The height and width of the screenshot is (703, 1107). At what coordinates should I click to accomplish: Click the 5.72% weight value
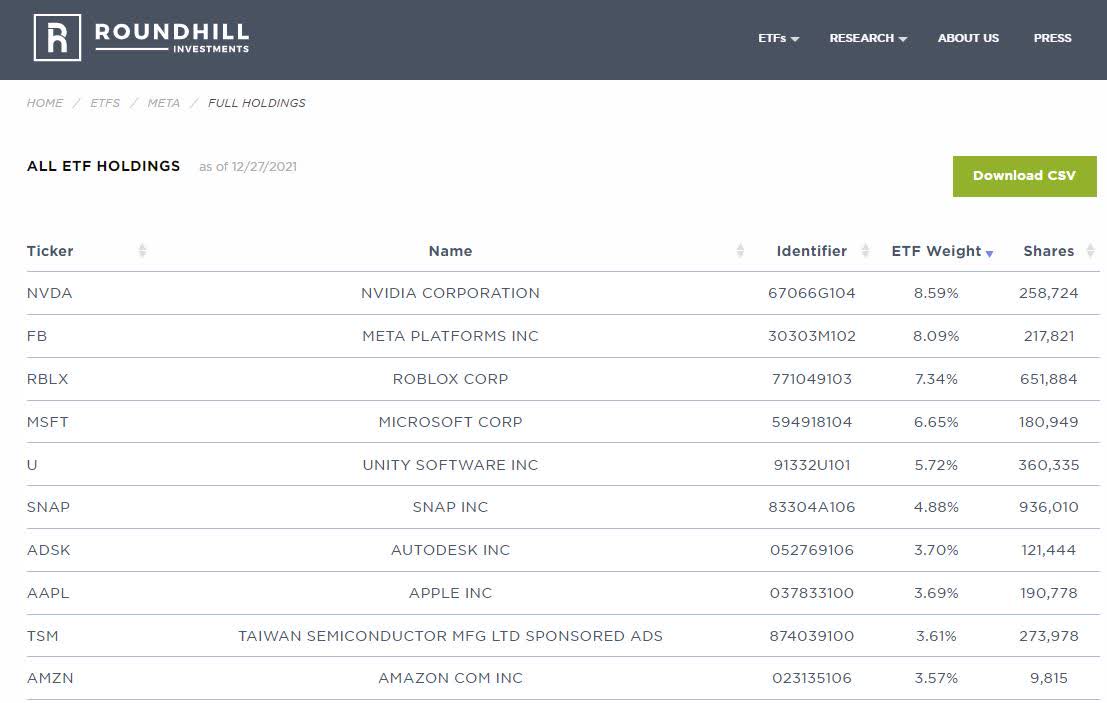[936, 465]
